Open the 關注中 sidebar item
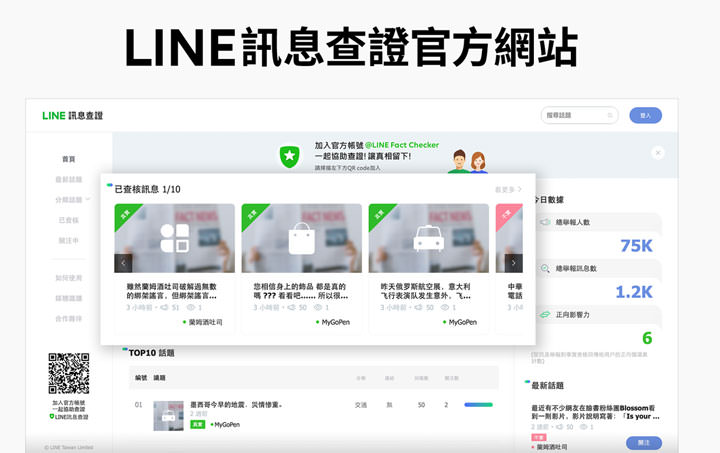The width and height of the screenshot is (720, 453). click(69, 240)
